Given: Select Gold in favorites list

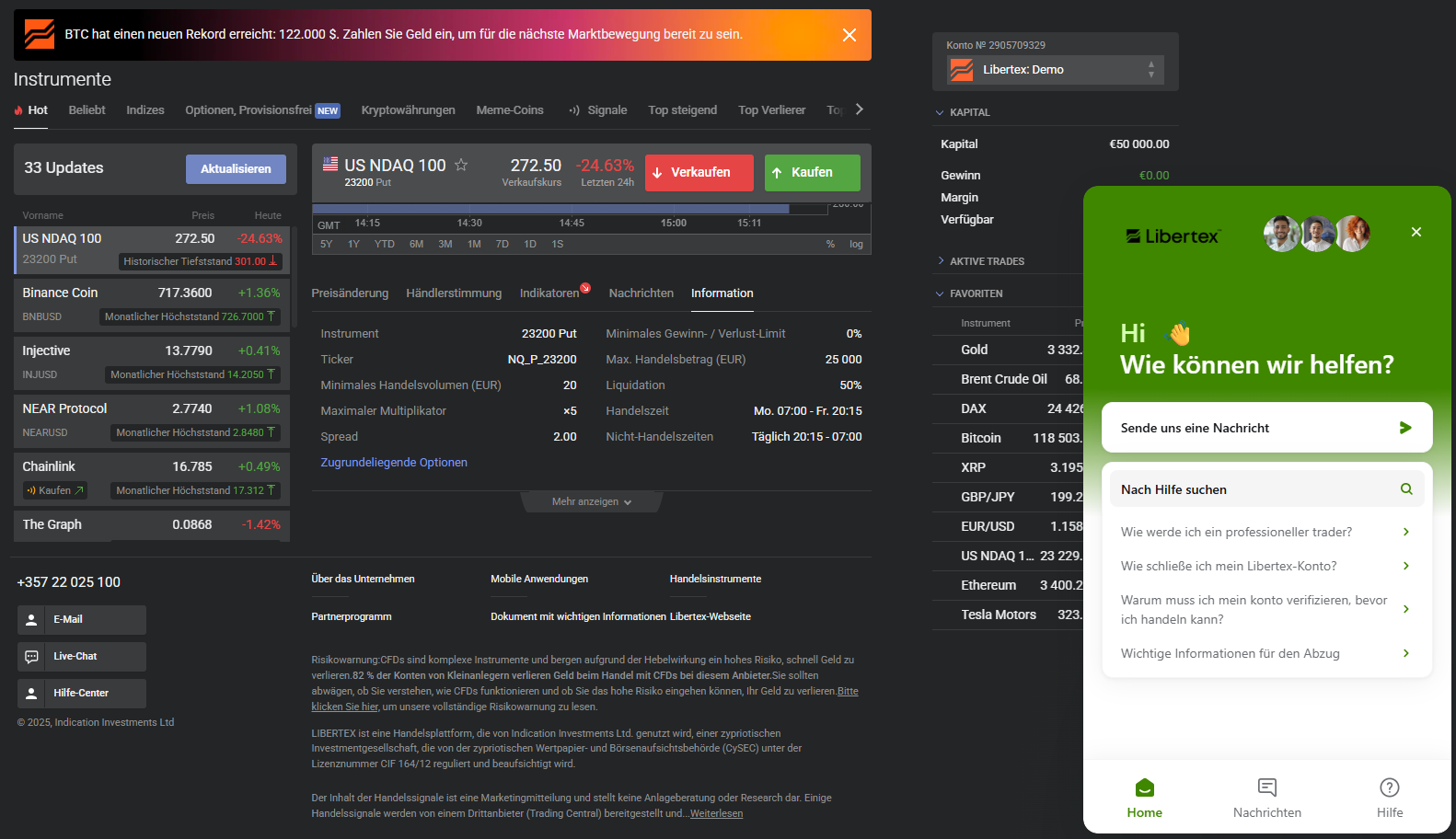Looking at the screenshot, I should [1008, 350].
